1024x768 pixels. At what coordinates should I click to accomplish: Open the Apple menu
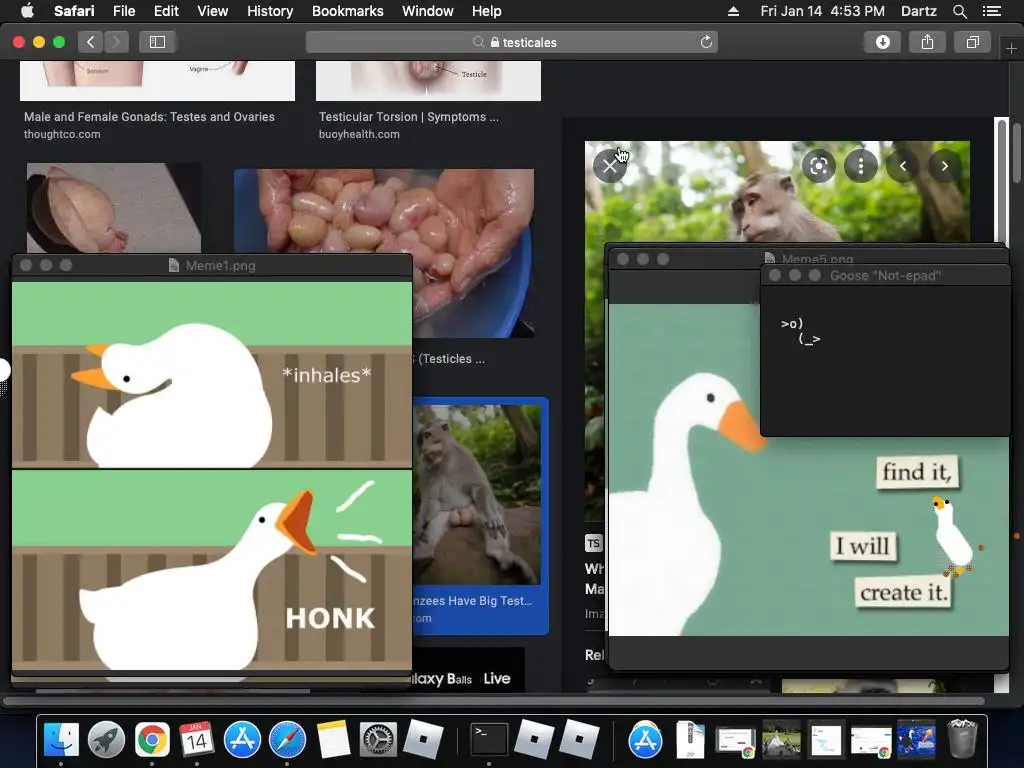coord(27,10)
